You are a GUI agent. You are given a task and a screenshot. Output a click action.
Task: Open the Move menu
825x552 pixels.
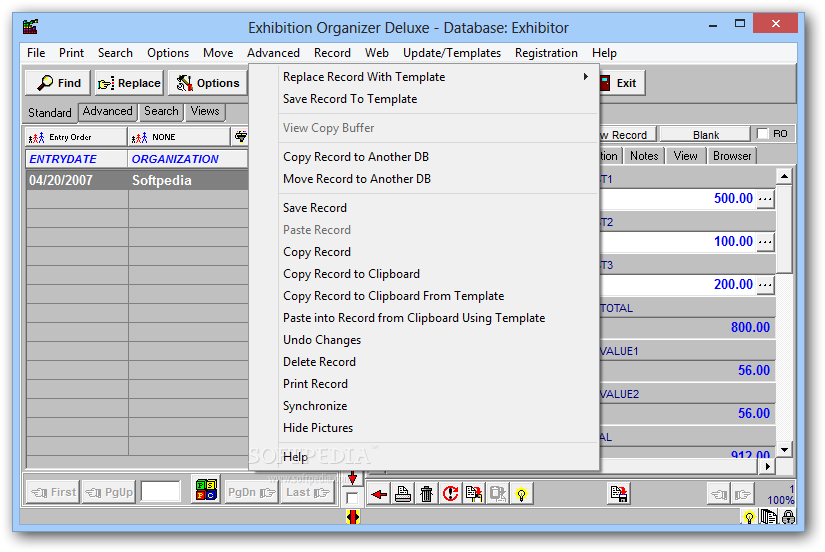(218, 53)
